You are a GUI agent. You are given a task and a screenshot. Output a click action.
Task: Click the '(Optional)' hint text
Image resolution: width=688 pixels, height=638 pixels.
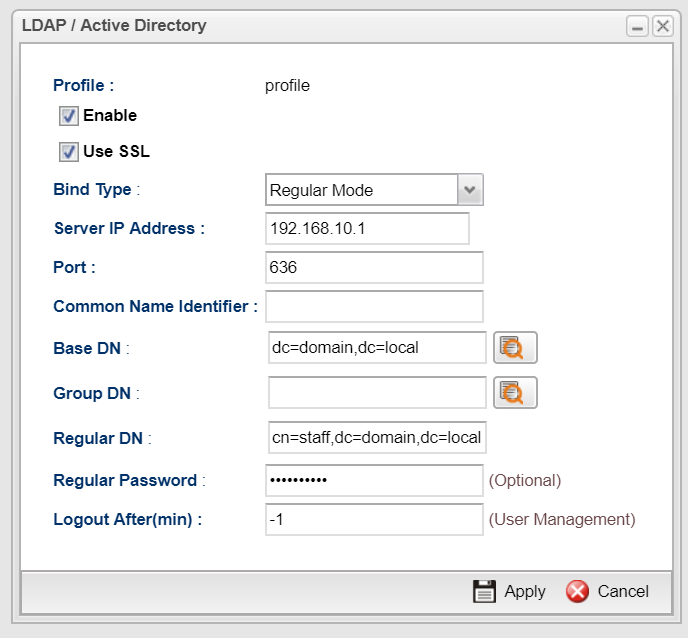[525, 480]
